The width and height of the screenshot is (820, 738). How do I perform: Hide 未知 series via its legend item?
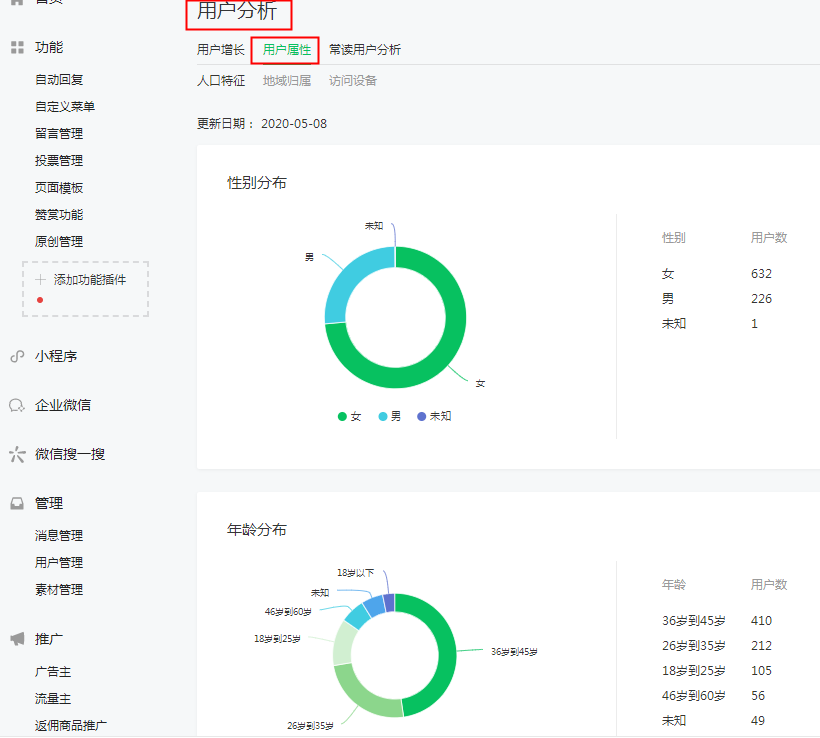pos(434,415)
